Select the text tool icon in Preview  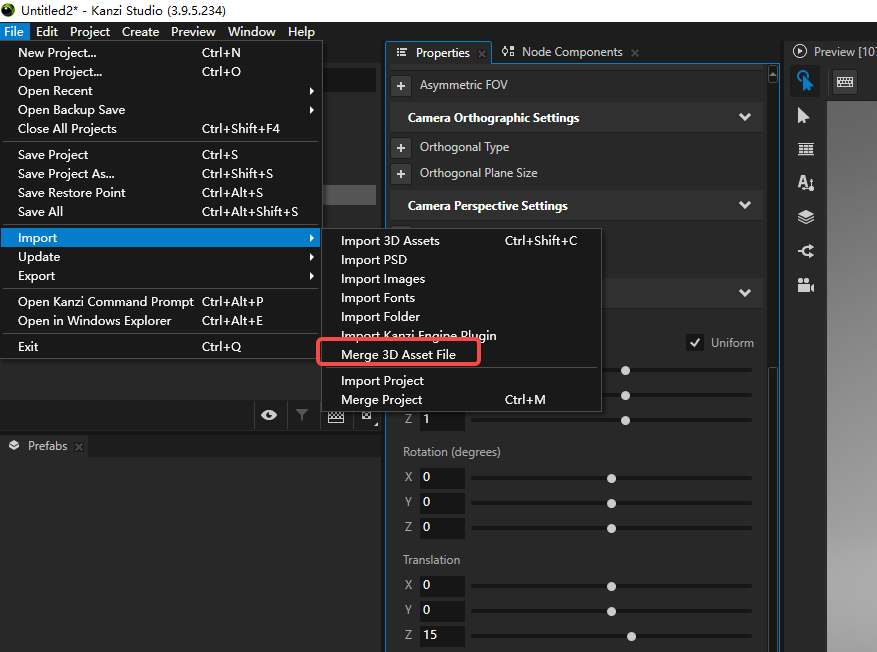(805, 183)
